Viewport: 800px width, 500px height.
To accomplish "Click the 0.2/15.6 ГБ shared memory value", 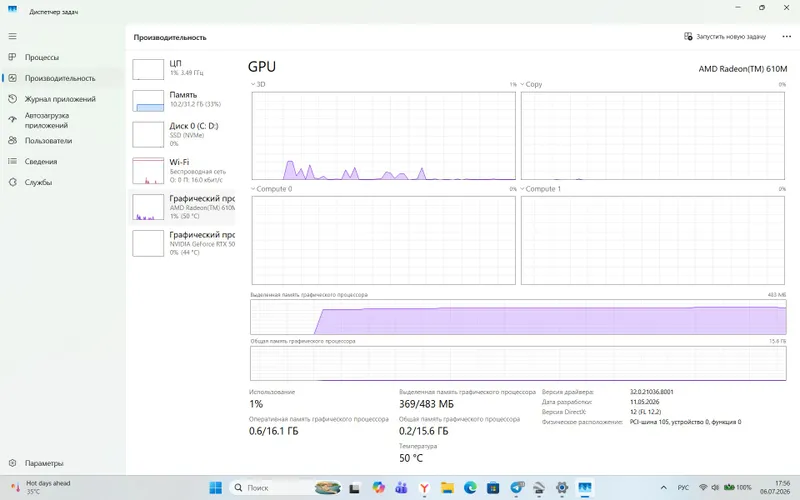I will click(423, 431).
